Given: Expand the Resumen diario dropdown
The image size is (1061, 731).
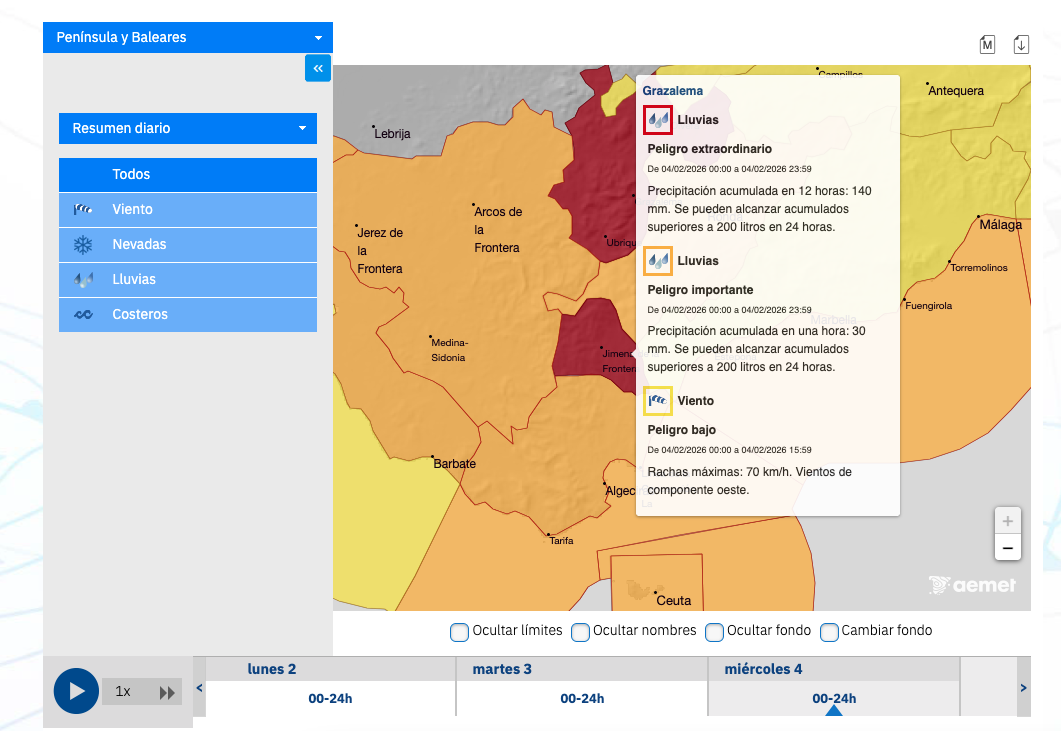Looking at the screenshot, I should (x=188, y=128).
